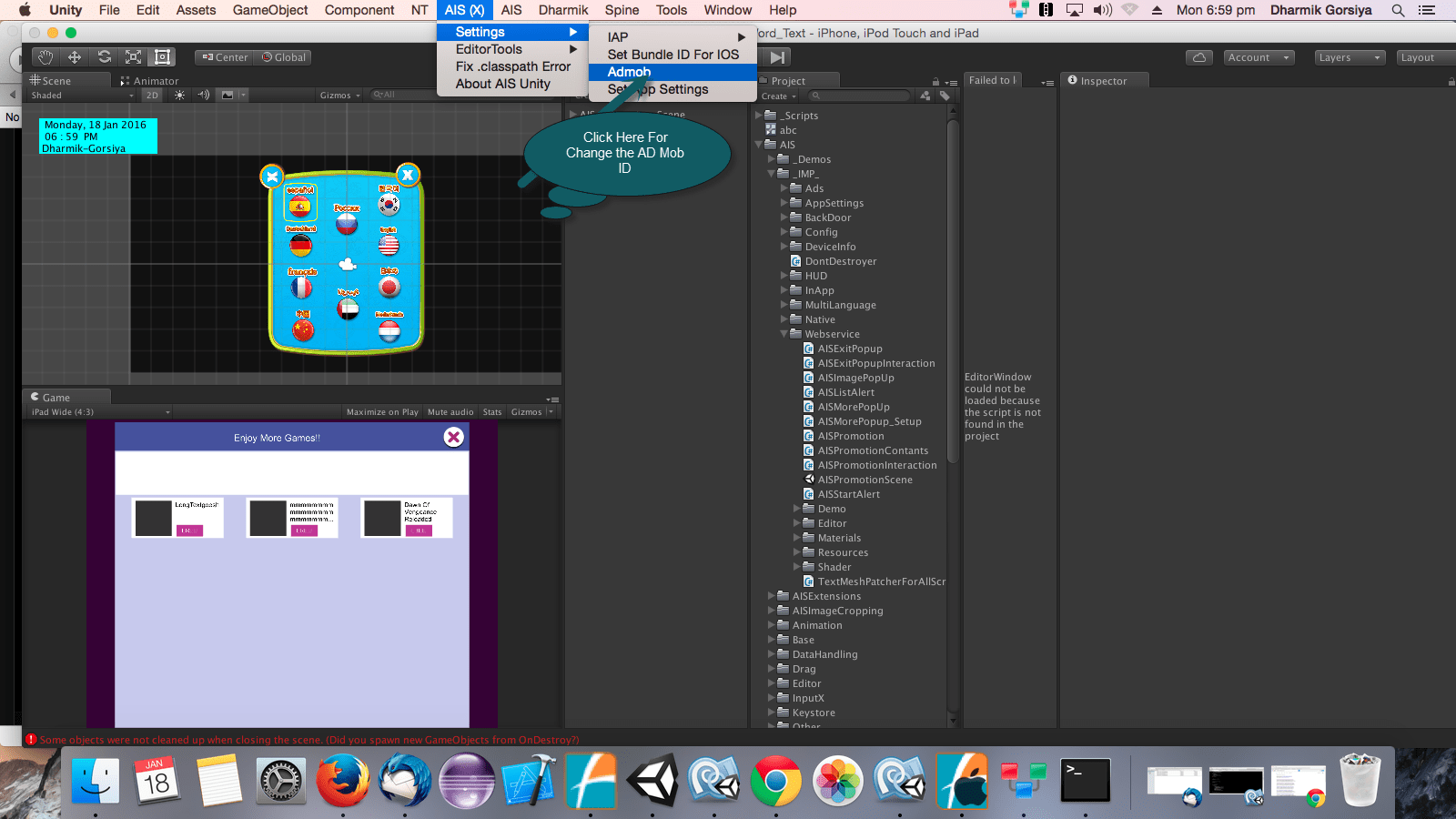1456x819 pixels.
Task: Collapse the AIS folder
Action: click(759, 145)
